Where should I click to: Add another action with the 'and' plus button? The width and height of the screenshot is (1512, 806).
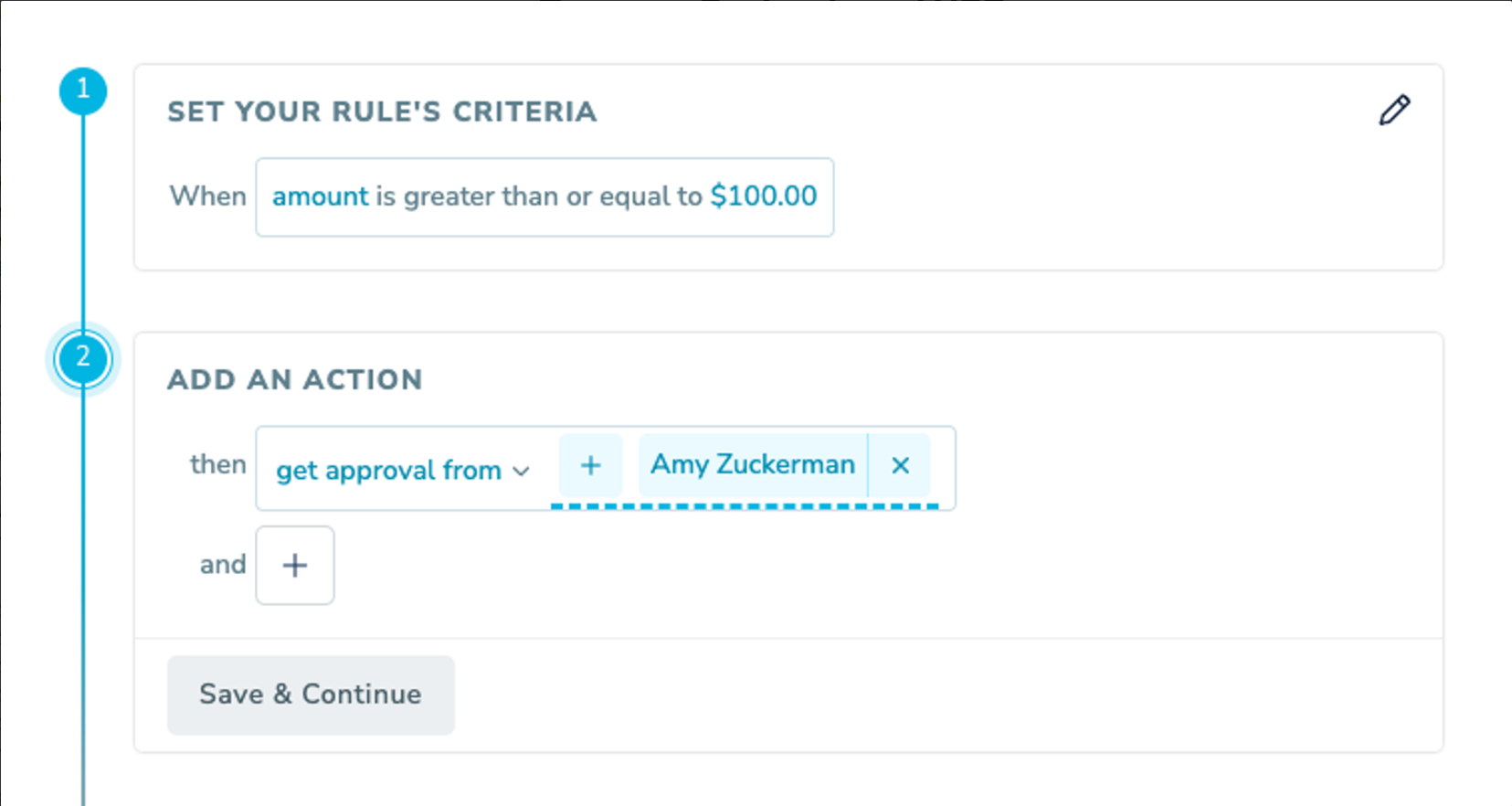[x=295, y=565]
